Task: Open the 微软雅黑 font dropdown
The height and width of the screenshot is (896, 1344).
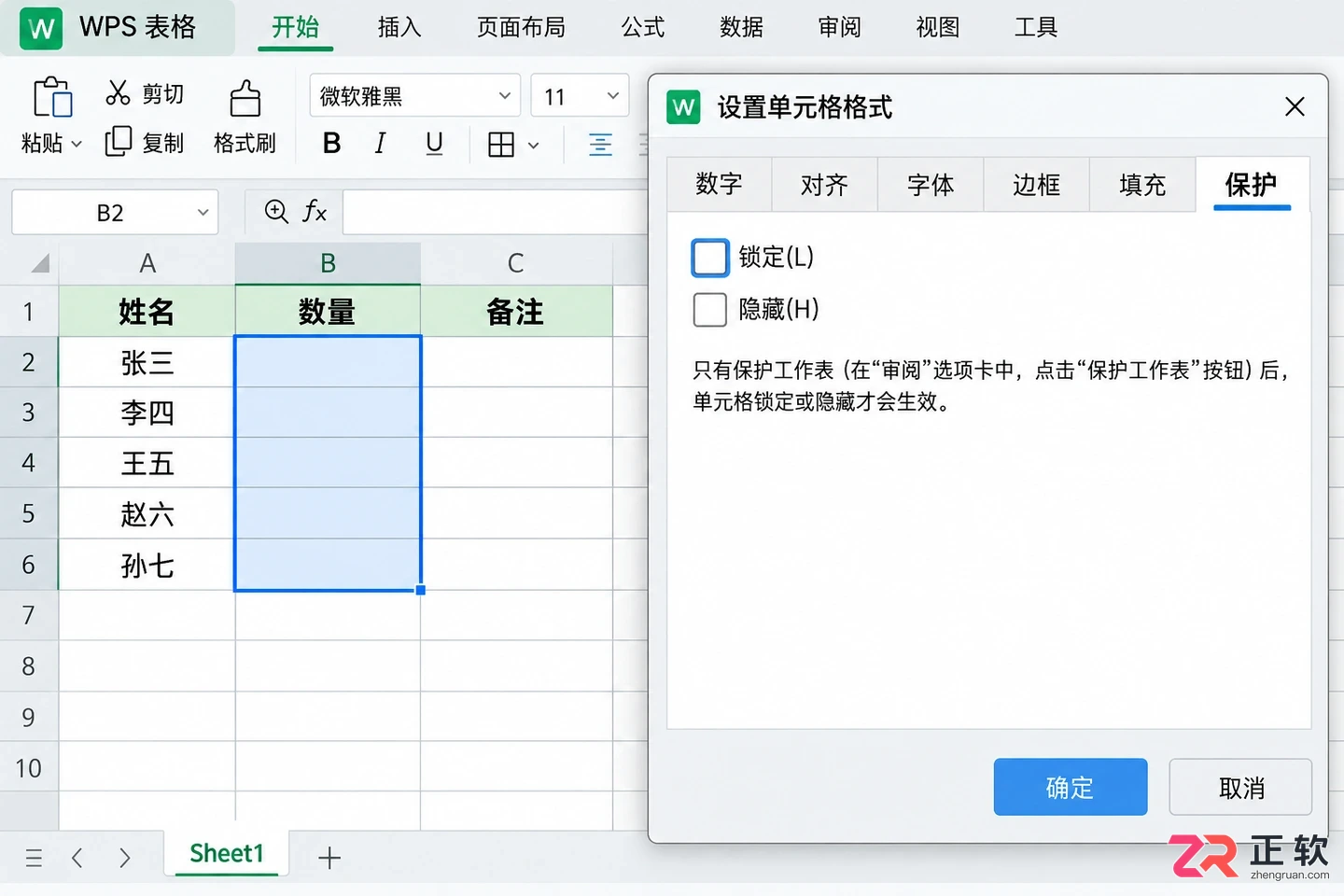Action: 504,95
